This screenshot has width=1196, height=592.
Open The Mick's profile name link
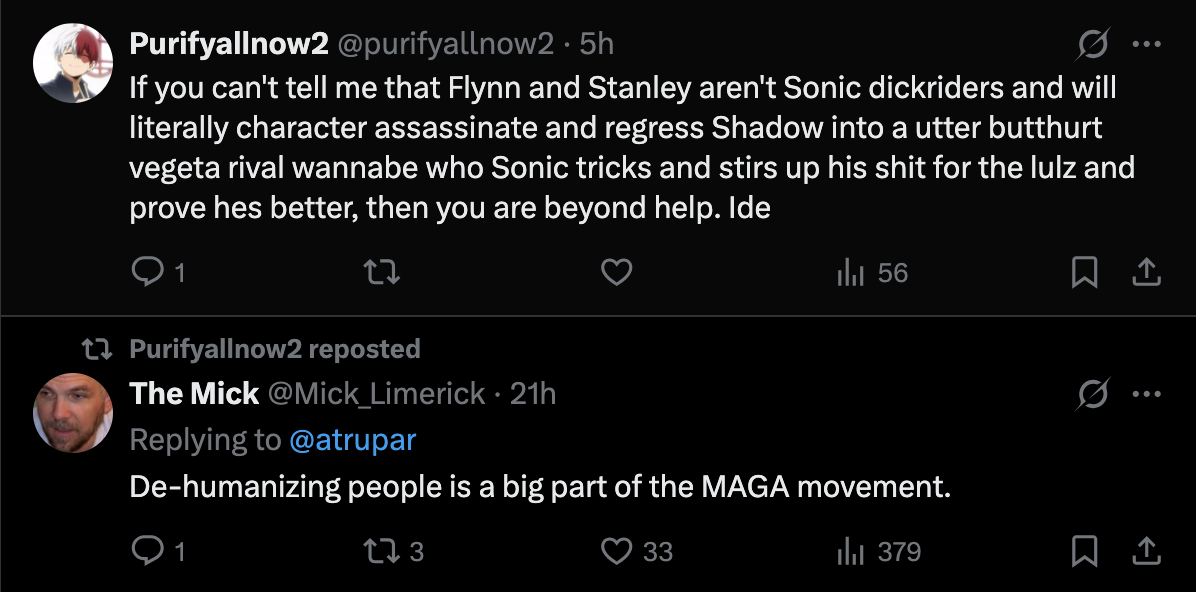[x=194, y=394]
